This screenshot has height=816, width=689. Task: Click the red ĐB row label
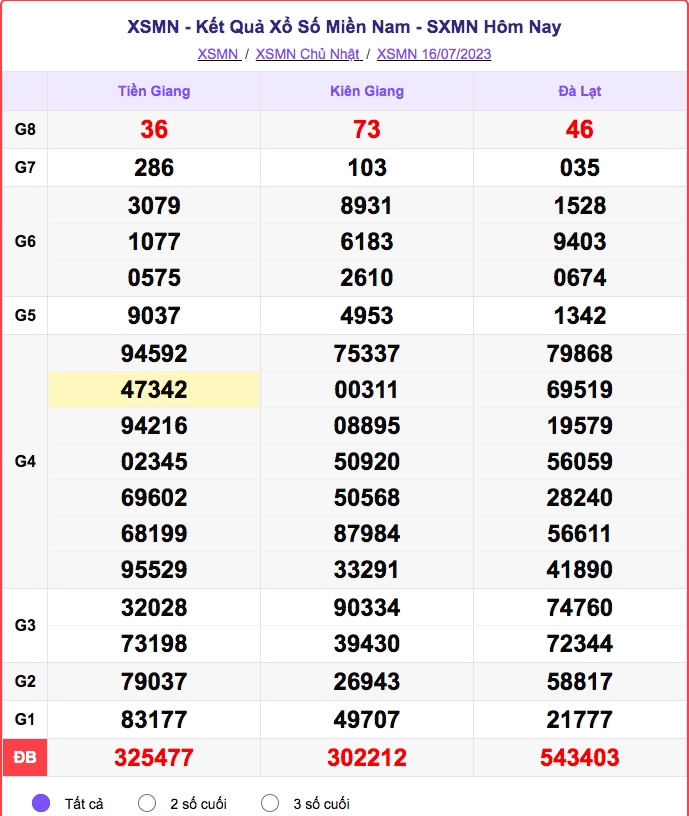[25, 757]
